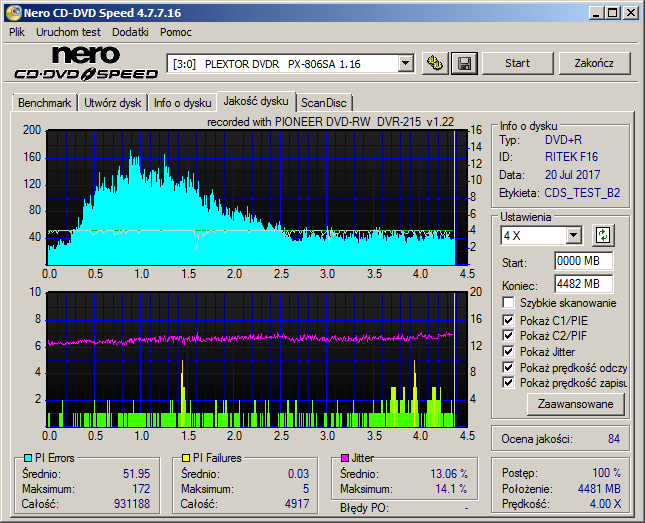The image size is (645, 523).
Task: Click the Start position 0000 MB field
Action: (x=583, y=261)
